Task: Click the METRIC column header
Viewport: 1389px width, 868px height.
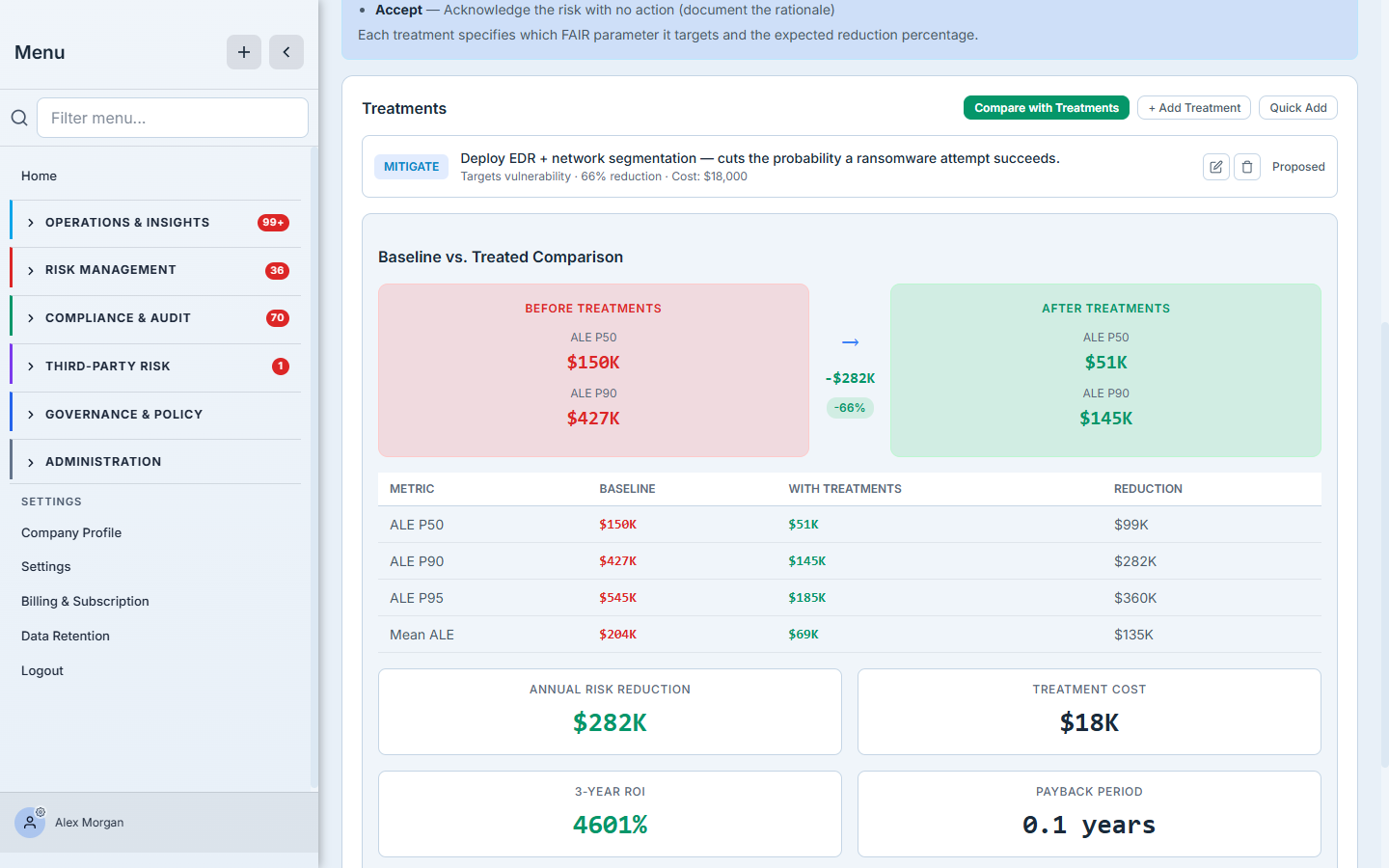Action: coord(412,489)
